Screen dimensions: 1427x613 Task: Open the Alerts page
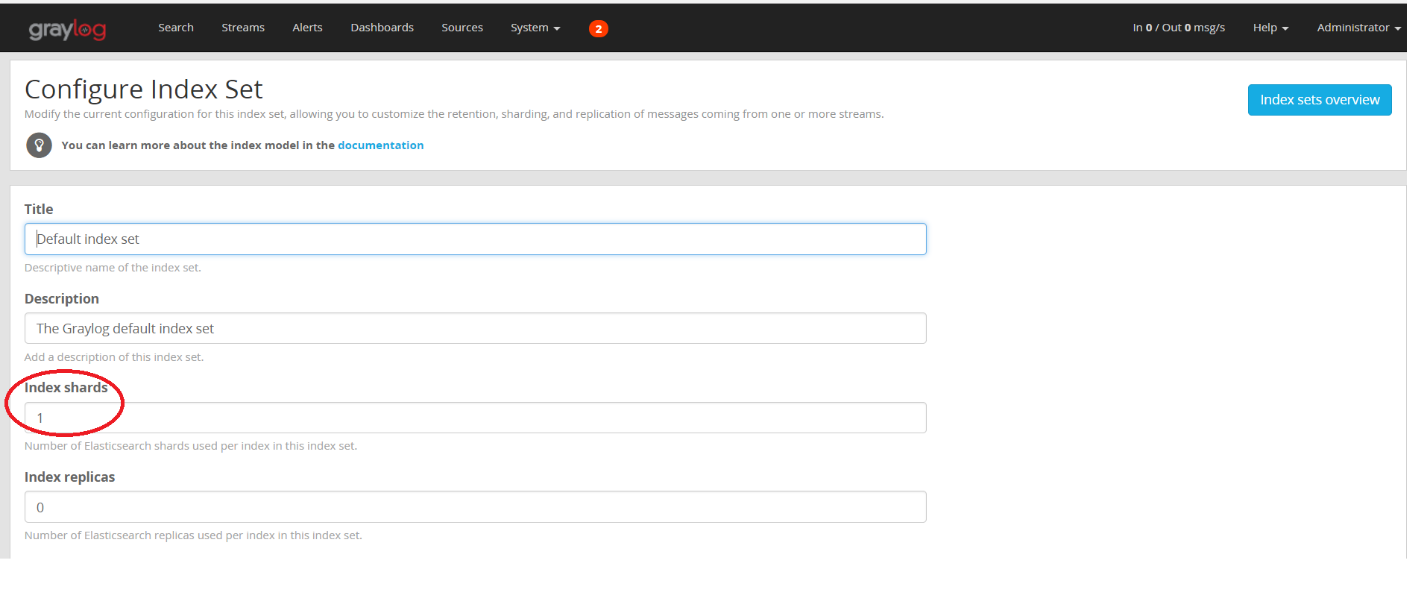(x=307, y=28)
